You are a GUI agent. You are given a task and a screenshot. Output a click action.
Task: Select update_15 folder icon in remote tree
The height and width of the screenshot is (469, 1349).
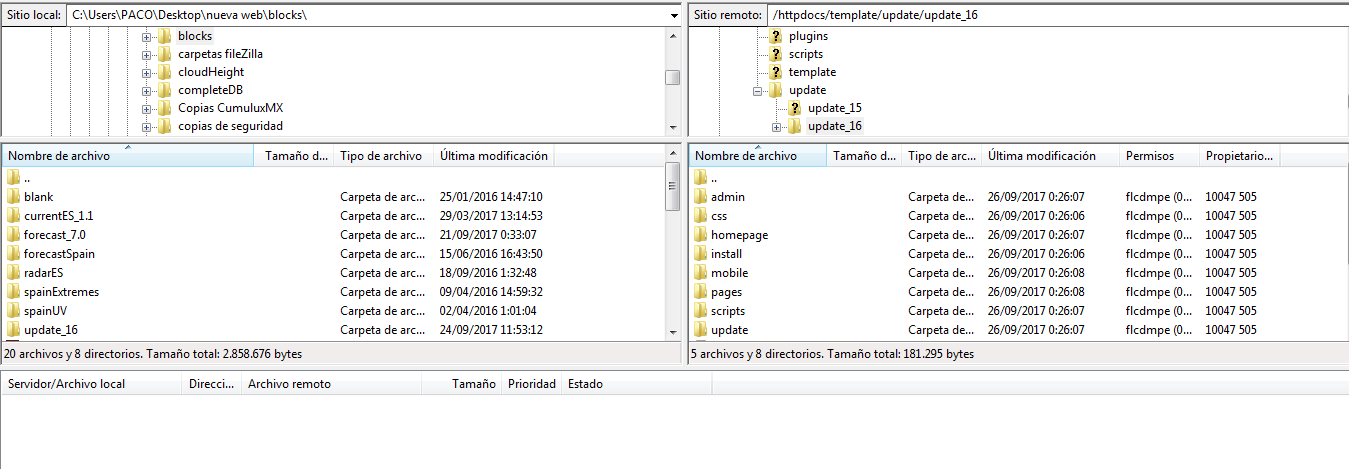coord(795,108)
